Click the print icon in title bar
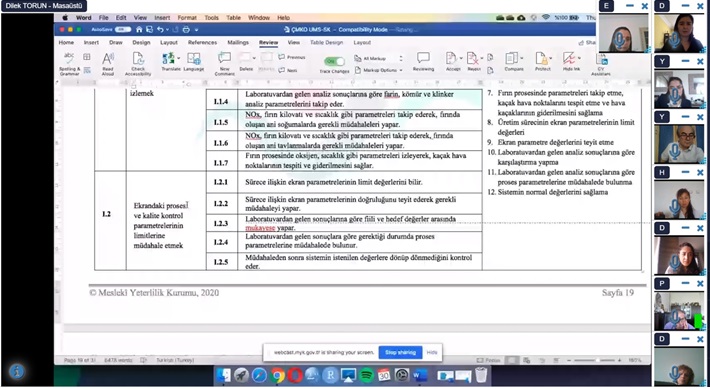This screenshot has height=389, width=710. click(186, 29)
